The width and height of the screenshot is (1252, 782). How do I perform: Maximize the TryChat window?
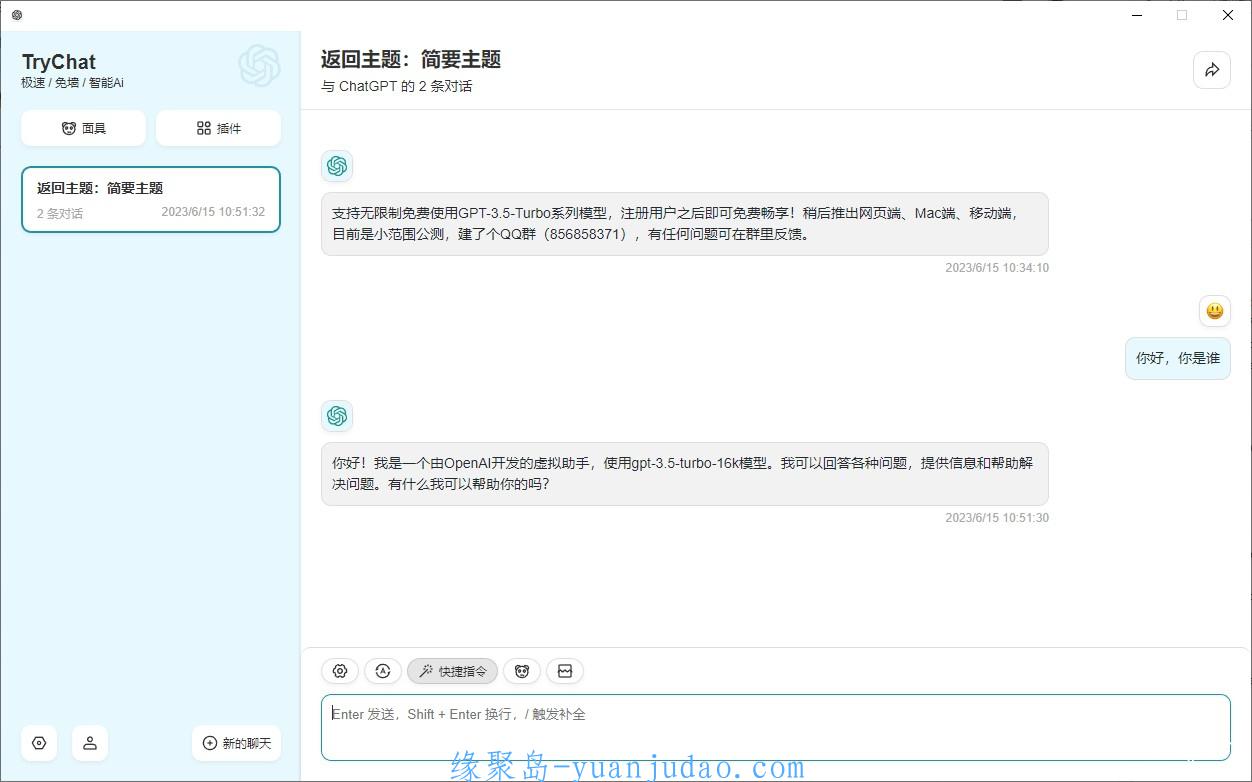point(1182,15)
